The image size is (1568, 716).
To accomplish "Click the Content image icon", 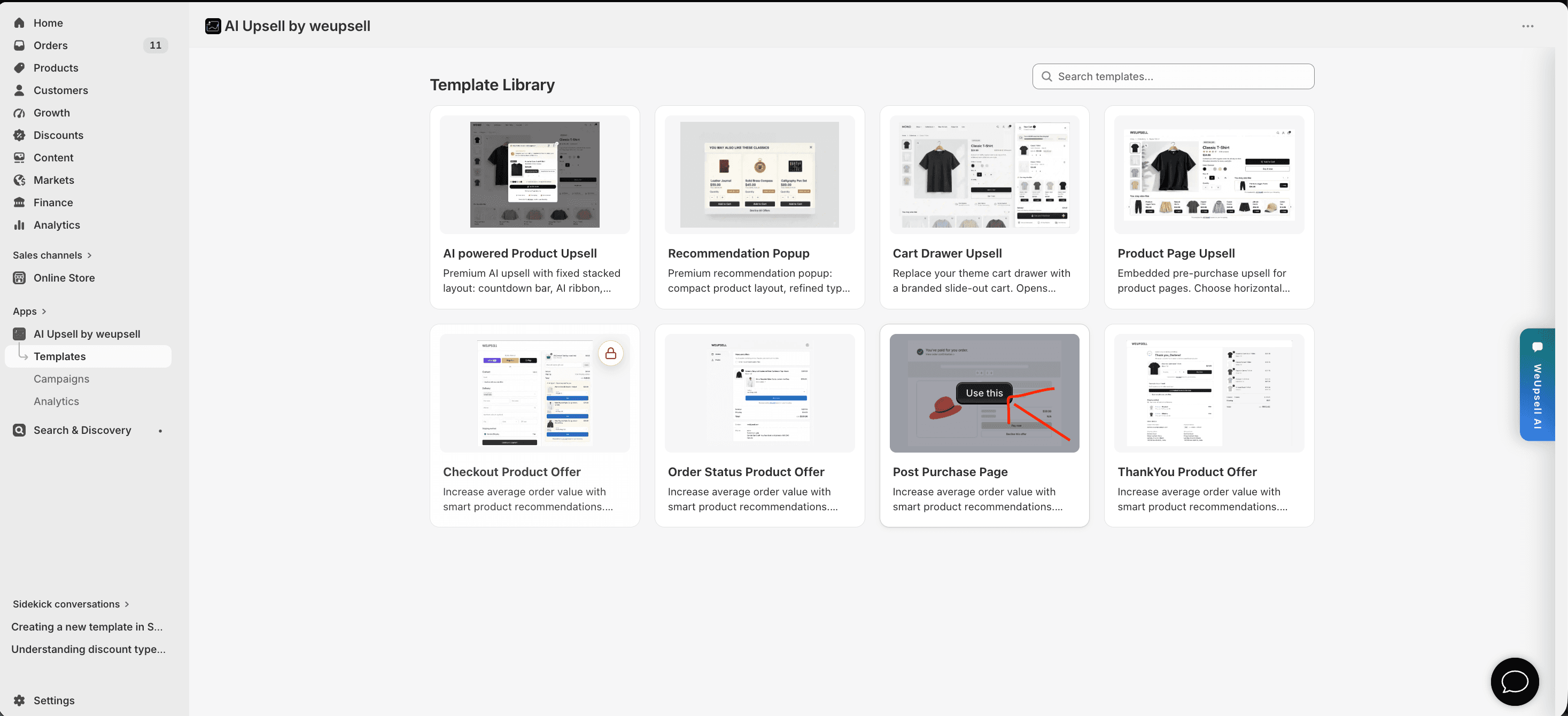I will (x=19, y=158).
